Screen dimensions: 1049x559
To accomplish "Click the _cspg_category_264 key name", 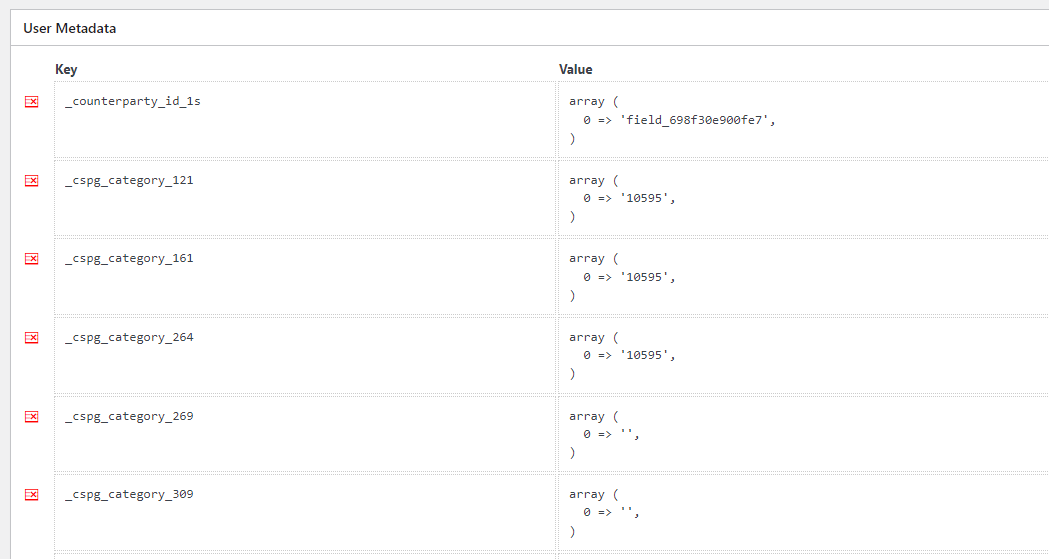I will (129, 338).
